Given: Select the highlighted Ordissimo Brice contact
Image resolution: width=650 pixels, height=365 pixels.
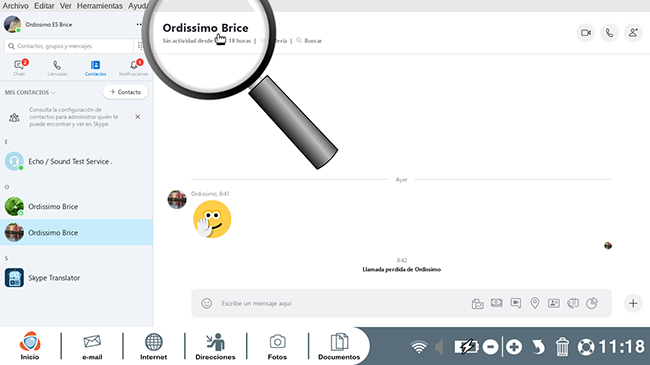Looking at the screenshot, I should pyautogui.click(x=76, y=232).
